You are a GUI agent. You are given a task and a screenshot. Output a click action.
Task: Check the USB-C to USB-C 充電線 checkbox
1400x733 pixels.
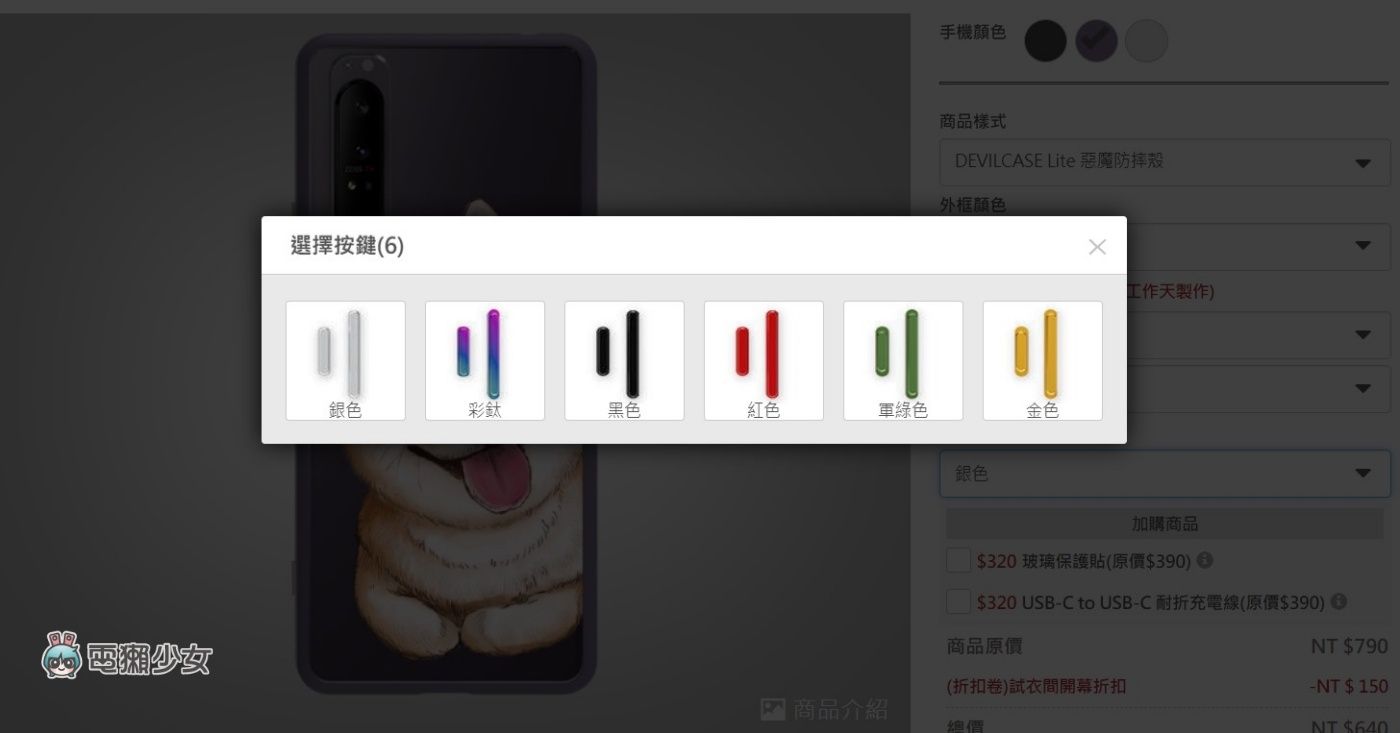point(958,602)
